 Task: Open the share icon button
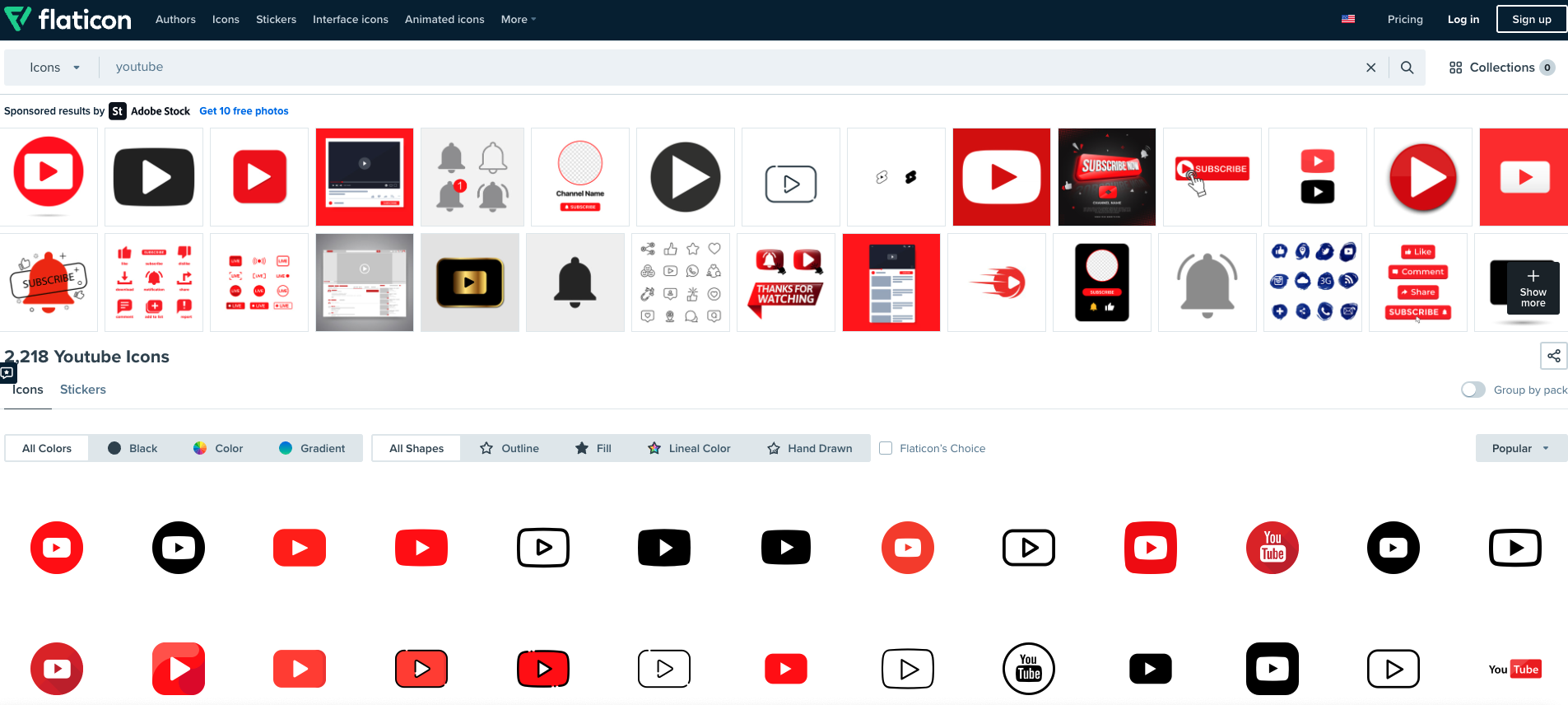(1554, 356)
